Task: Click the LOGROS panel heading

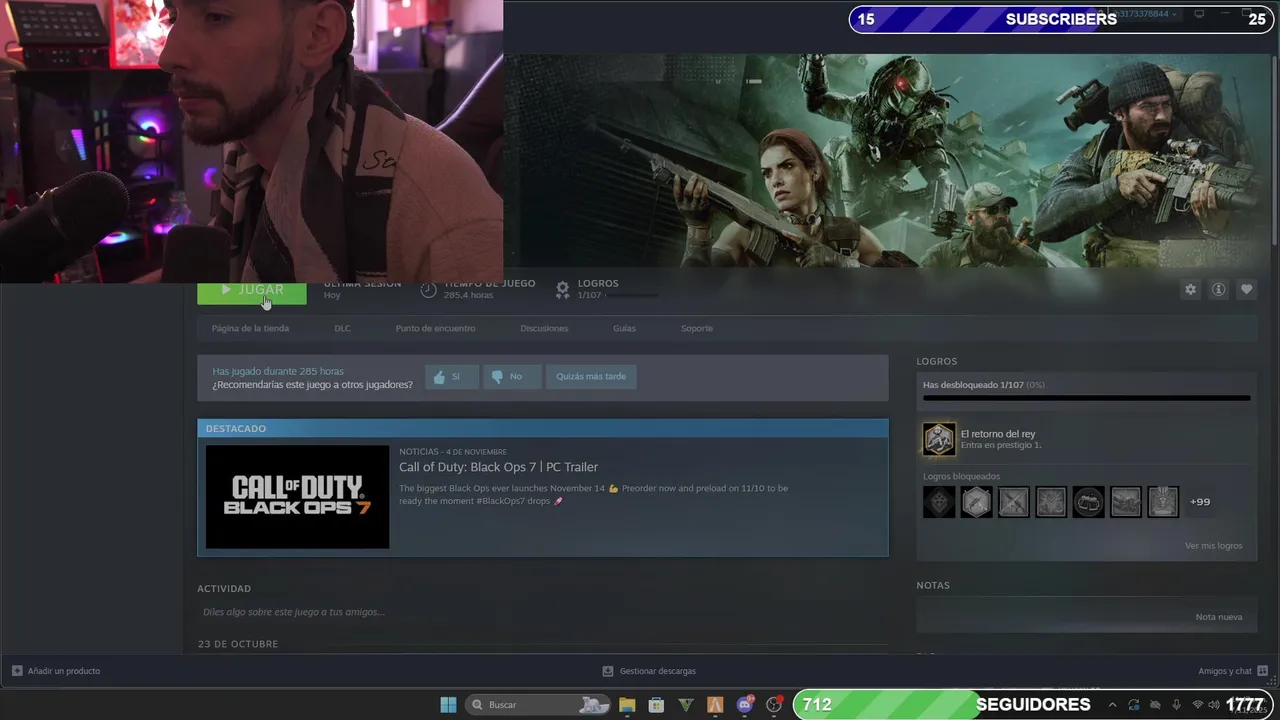Action: coord(937,361)
